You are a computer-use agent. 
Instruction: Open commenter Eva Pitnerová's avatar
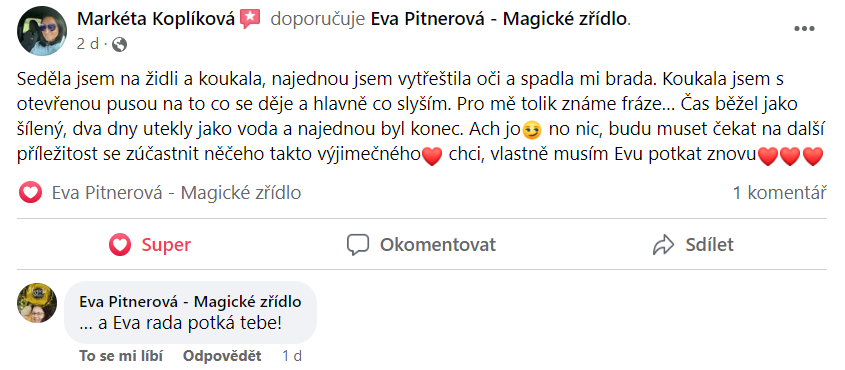pyautogui.click(x=37, y=303)
